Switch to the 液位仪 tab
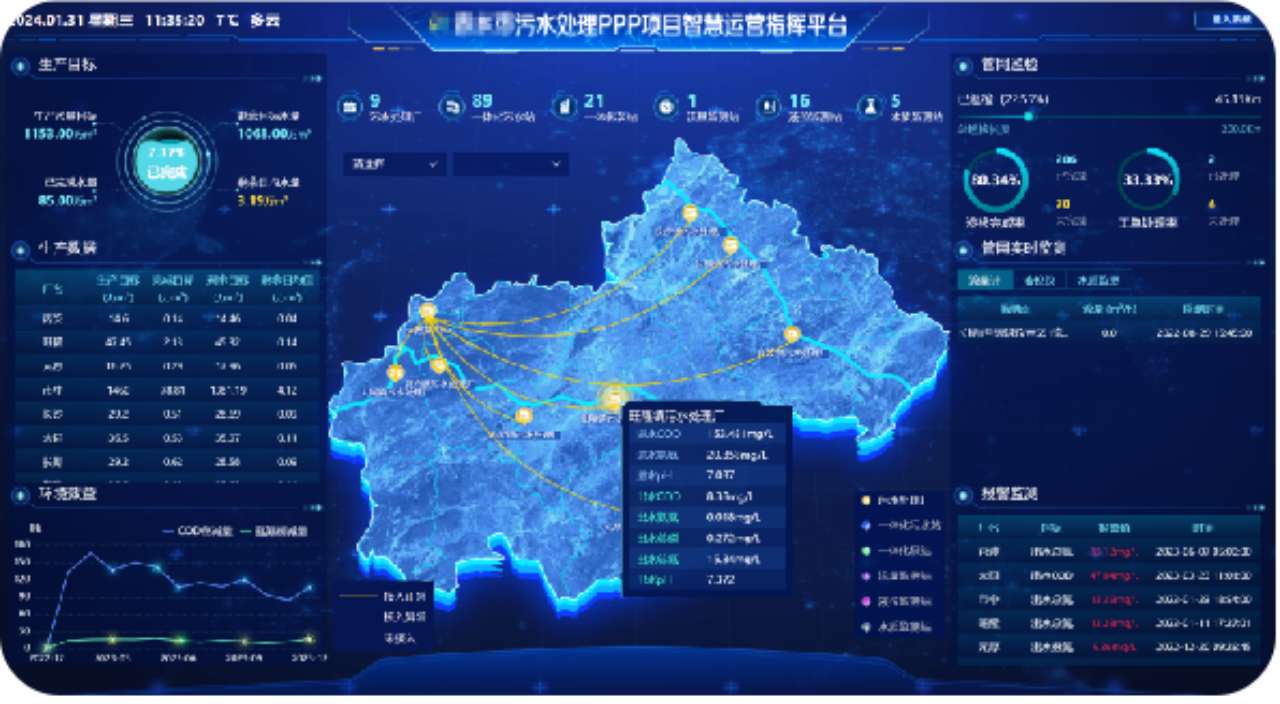The width and height of the screenshot is (1280, 704). (x=1039, y=280)
